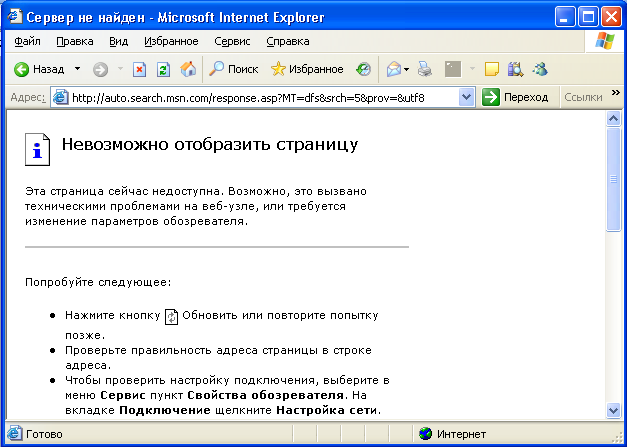
Task: Click the Интернет zone globe icon
Action: click(x=425, y=433)
